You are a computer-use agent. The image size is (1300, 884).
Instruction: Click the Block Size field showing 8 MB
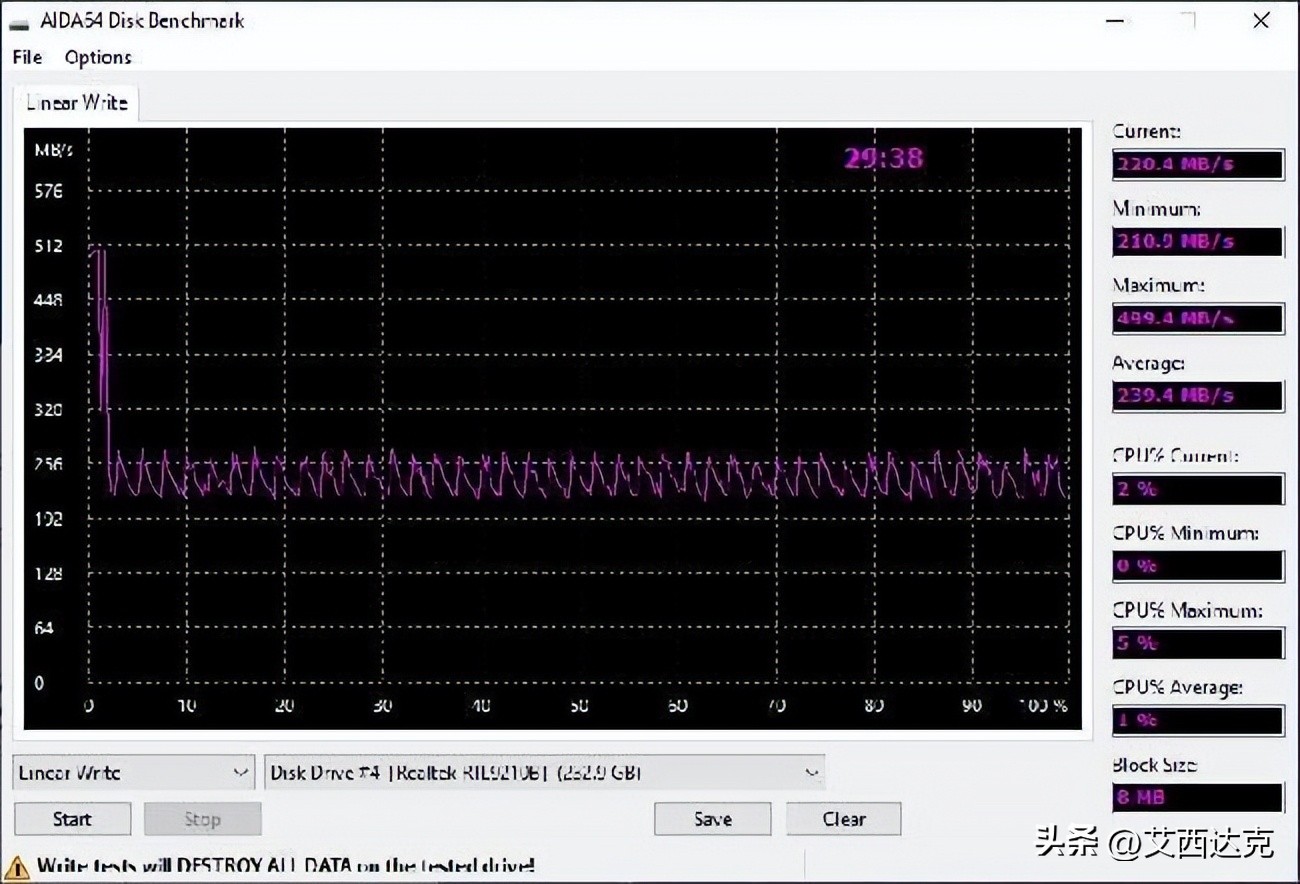[1197, 797]
